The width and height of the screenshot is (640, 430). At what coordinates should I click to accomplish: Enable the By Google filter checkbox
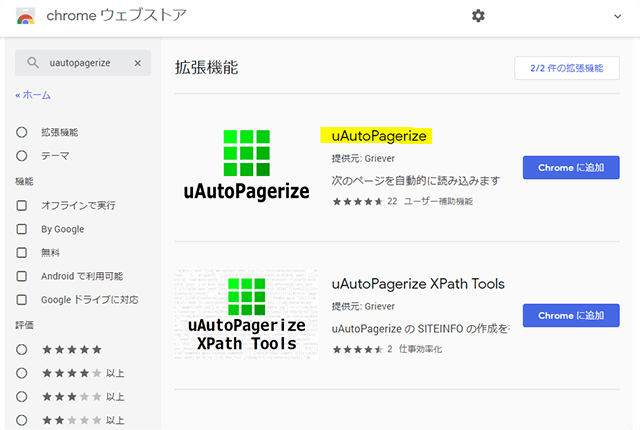pyautogui.click(x=22, y=229)
